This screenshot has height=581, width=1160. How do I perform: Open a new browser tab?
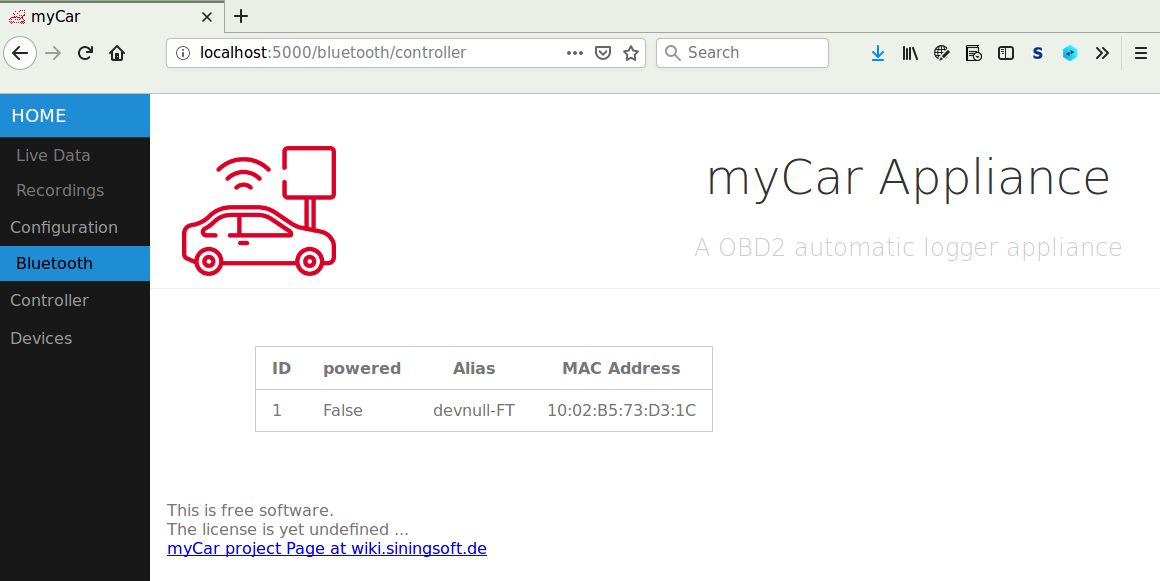pyautogui.click(x=241, y=16)
